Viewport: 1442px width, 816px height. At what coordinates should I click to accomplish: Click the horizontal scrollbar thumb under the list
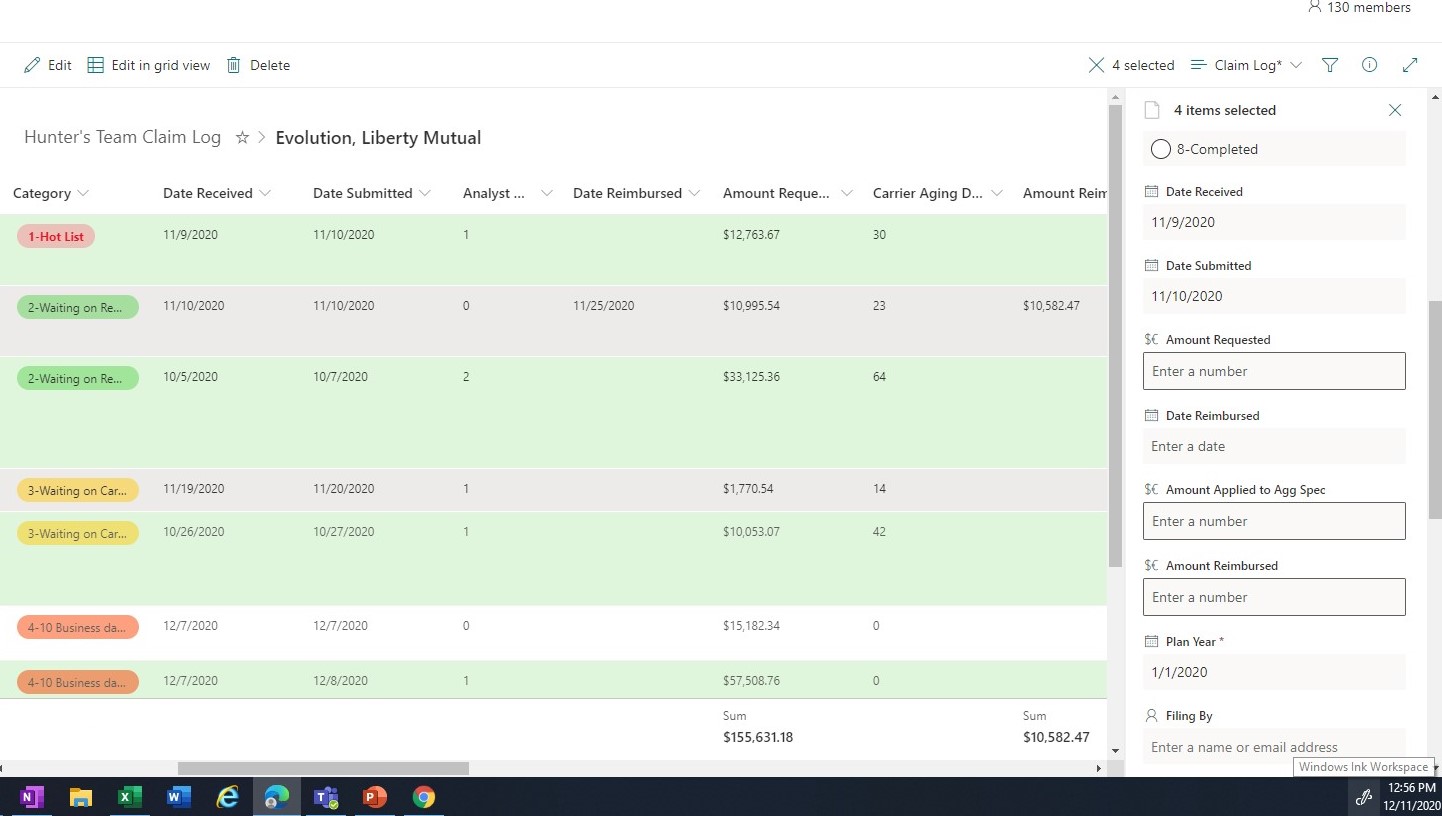pyautogui.click(x=323, y=768)
